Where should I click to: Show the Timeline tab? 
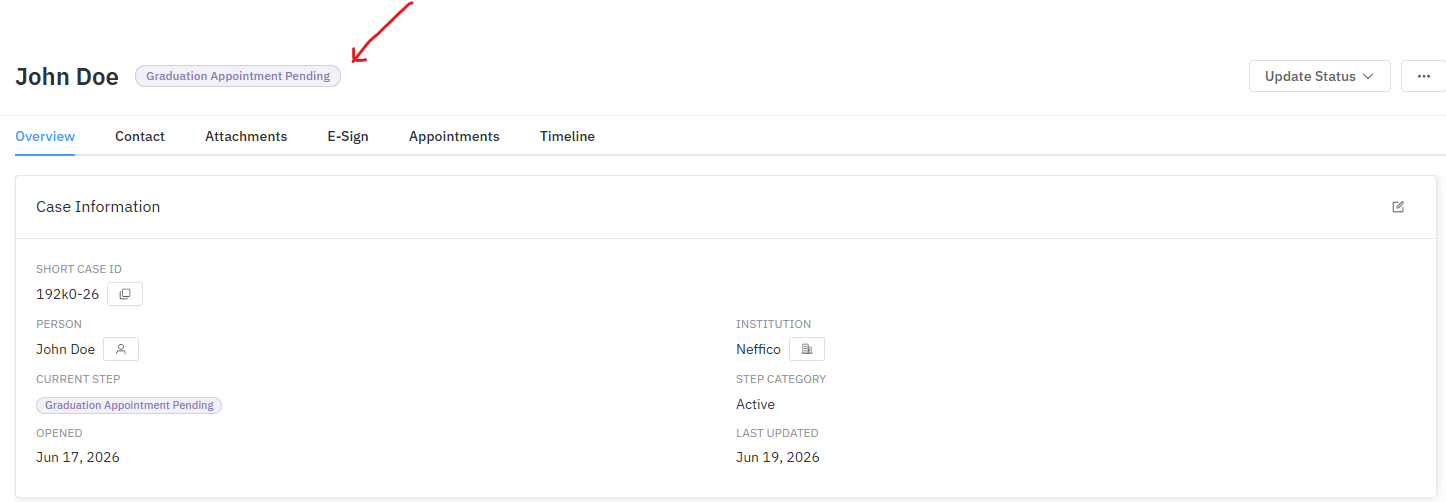click(x=567, y=136)
